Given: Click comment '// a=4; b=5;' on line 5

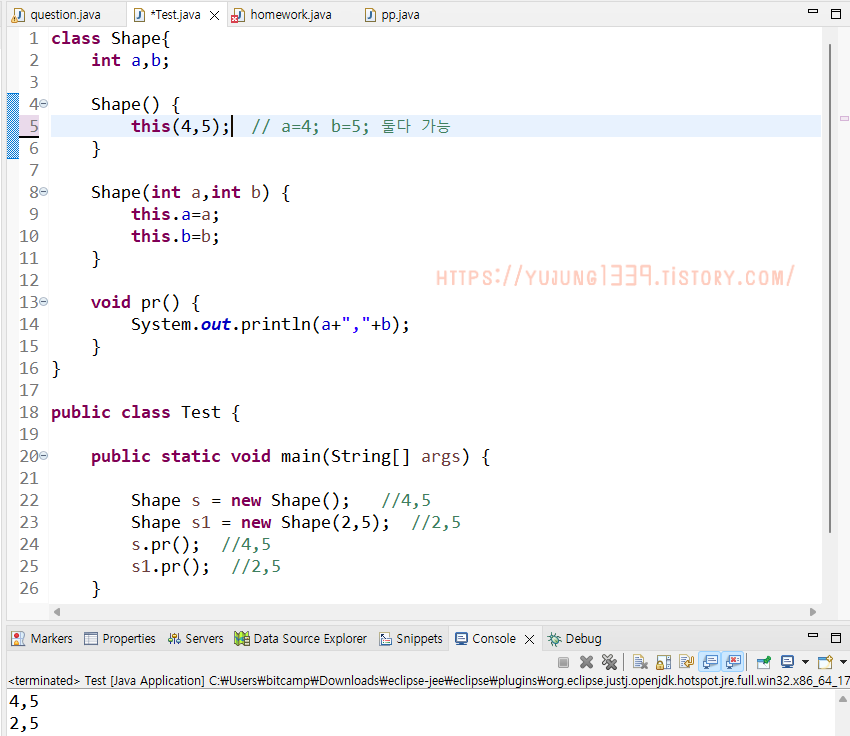Looking at the screenshot, I should click(x=310, y=126).
